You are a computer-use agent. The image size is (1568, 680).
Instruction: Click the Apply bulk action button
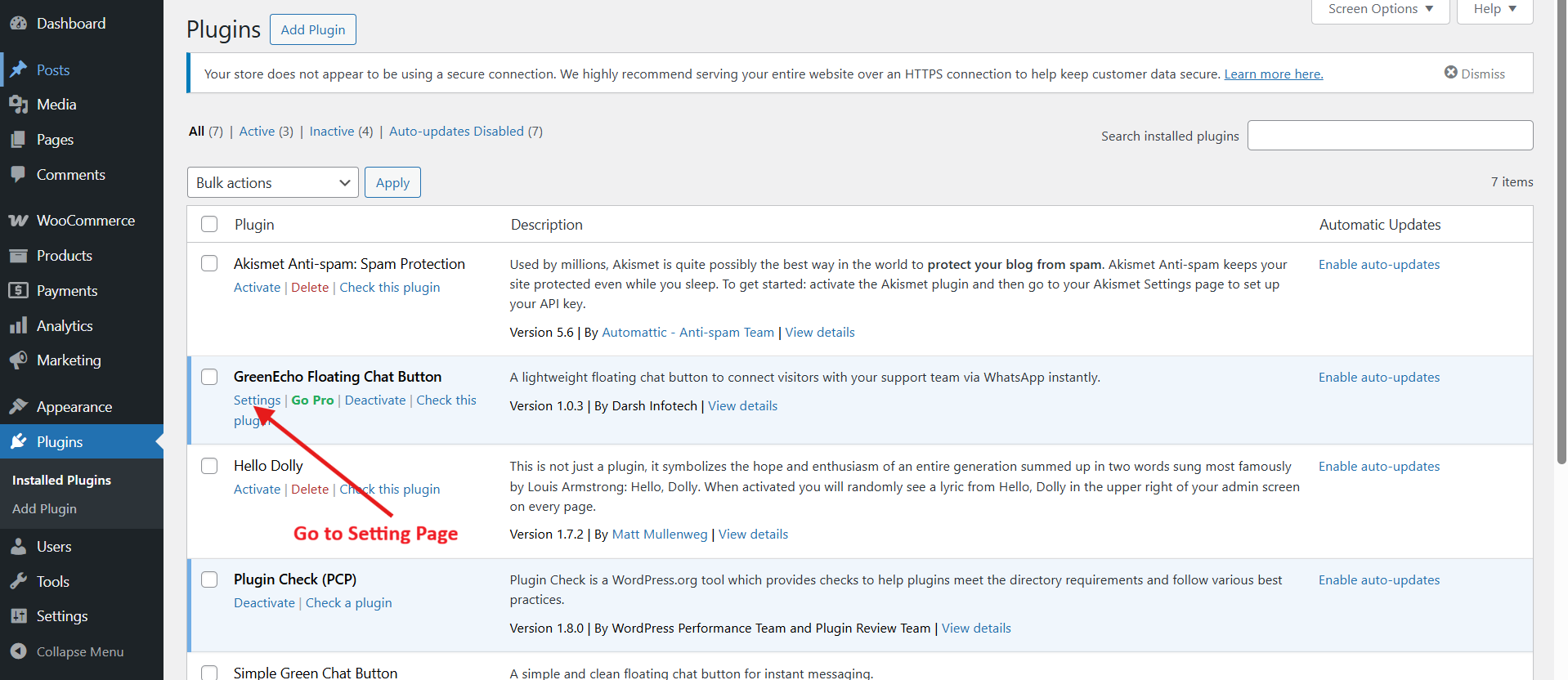[x=392, y=182]
